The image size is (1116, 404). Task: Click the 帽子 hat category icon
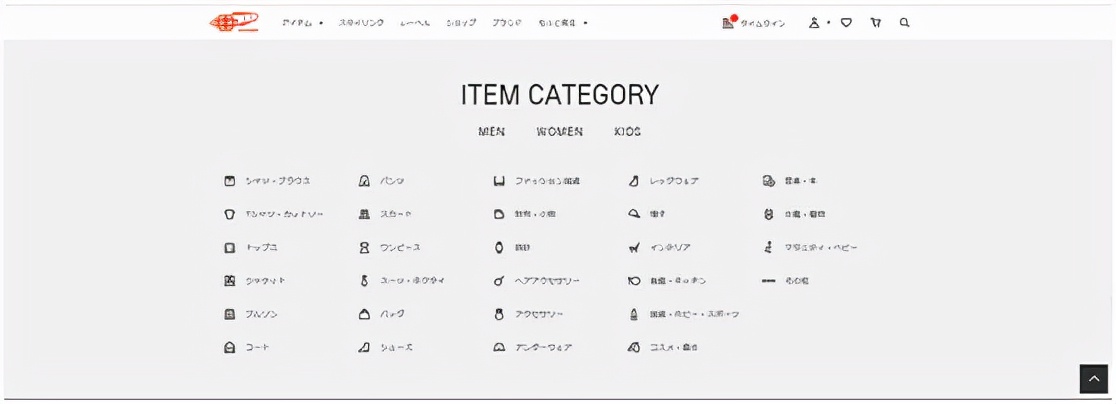633,214
